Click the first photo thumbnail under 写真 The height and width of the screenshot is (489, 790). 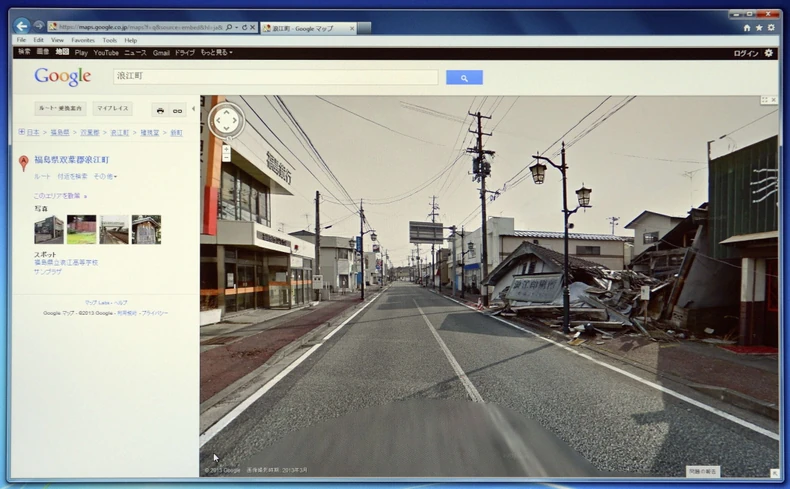point(49,229)
